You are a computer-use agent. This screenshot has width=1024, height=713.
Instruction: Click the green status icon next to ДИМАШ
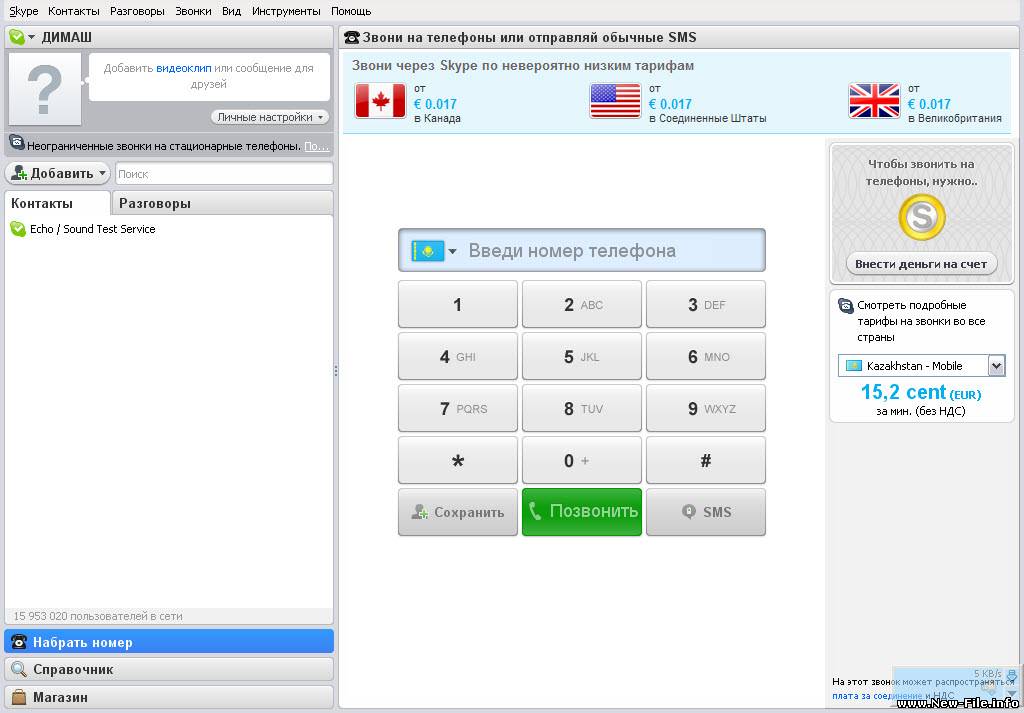point(17,37)
